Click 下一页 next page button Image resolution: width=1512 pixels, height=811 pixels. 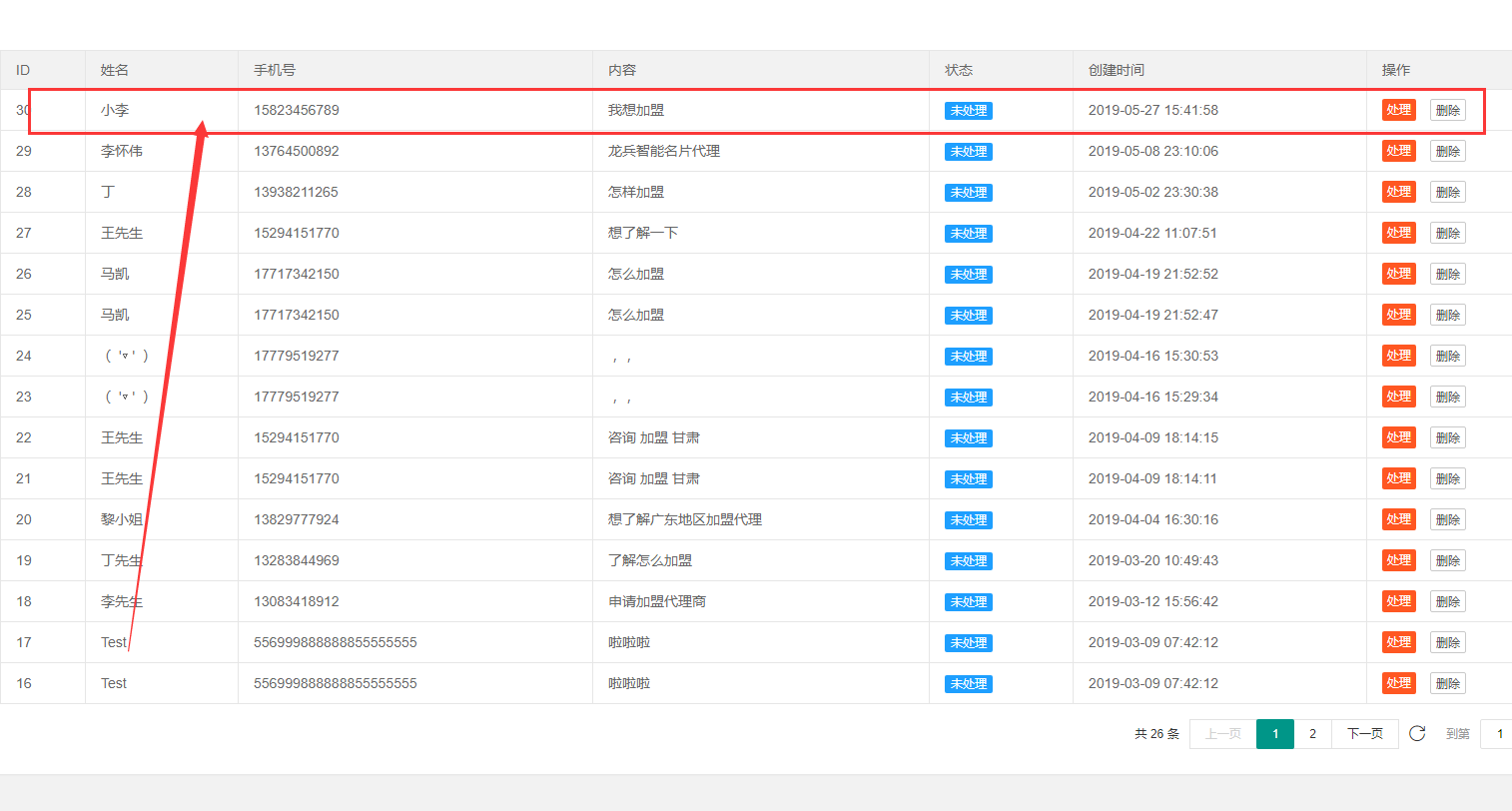pyautogui.click(x=1364, y=734)
